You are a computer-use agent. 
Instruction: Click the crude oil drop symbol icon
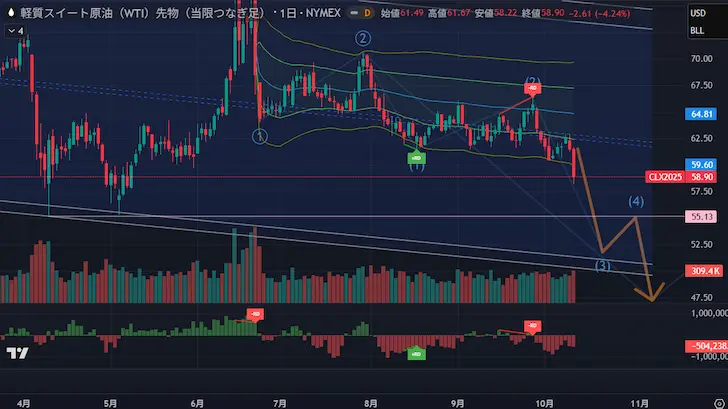pyautogui.click(x=11, y=13)
